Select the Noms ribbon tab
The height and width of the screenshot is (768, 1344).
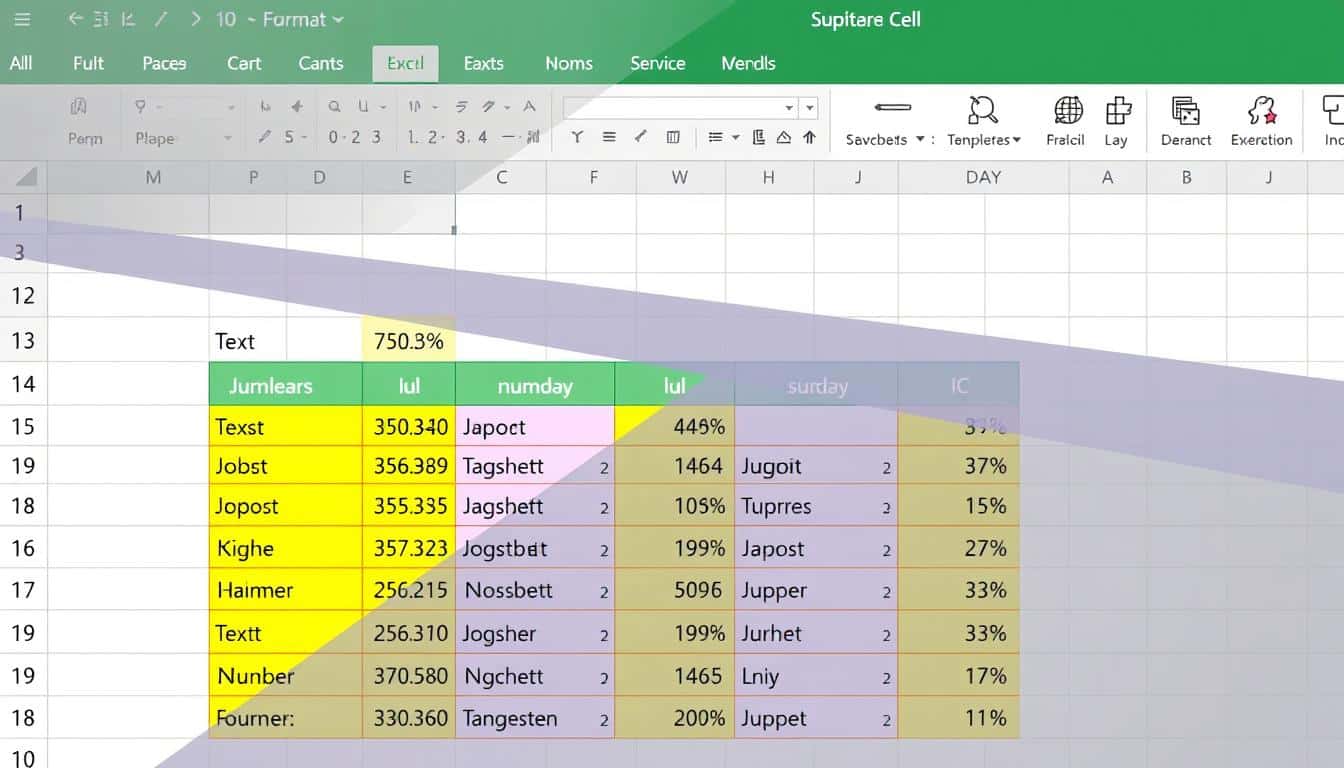[568, 63]
